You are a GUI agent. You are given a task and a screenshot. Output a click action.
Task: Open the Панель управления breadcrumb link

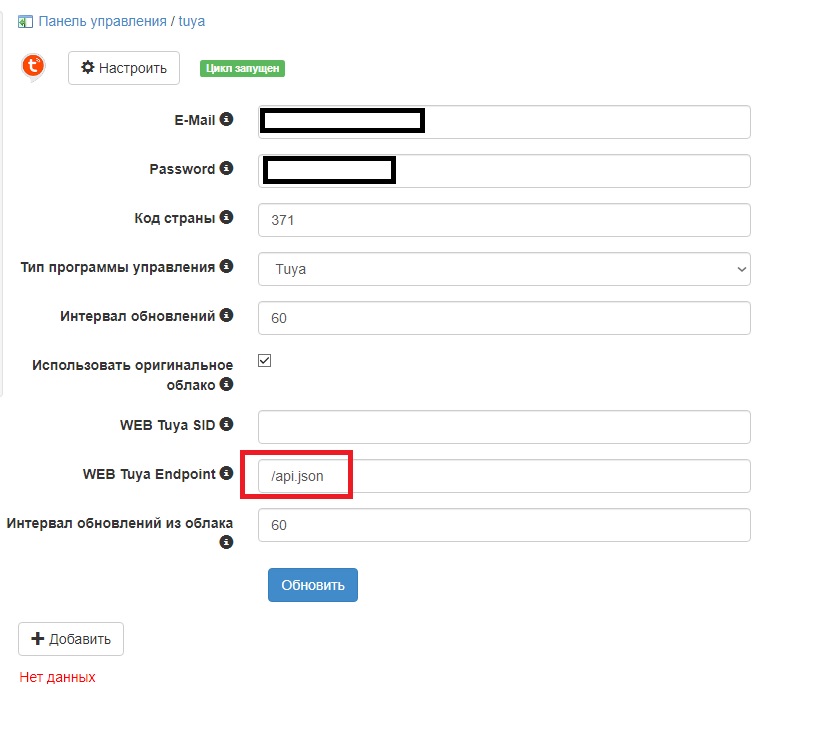tap(101, 21)
